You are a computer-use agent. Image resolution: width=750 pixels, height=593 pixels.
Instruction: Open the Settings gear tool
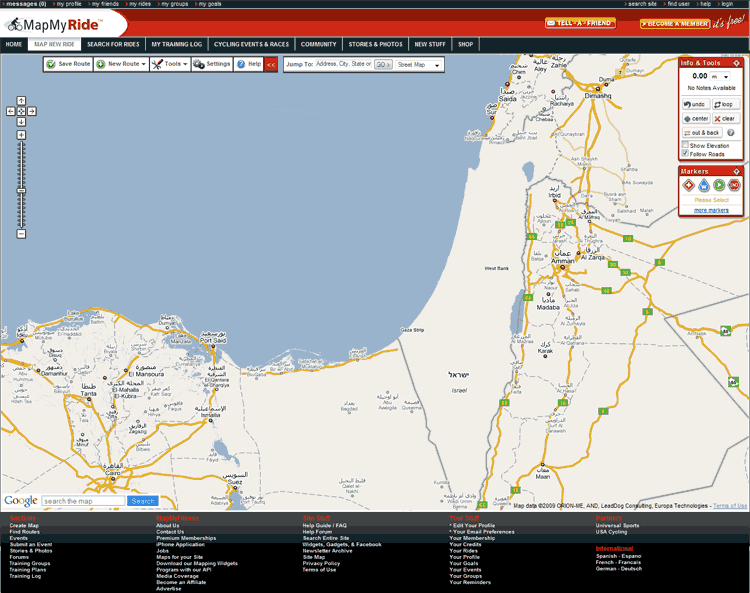coord(212,64)
